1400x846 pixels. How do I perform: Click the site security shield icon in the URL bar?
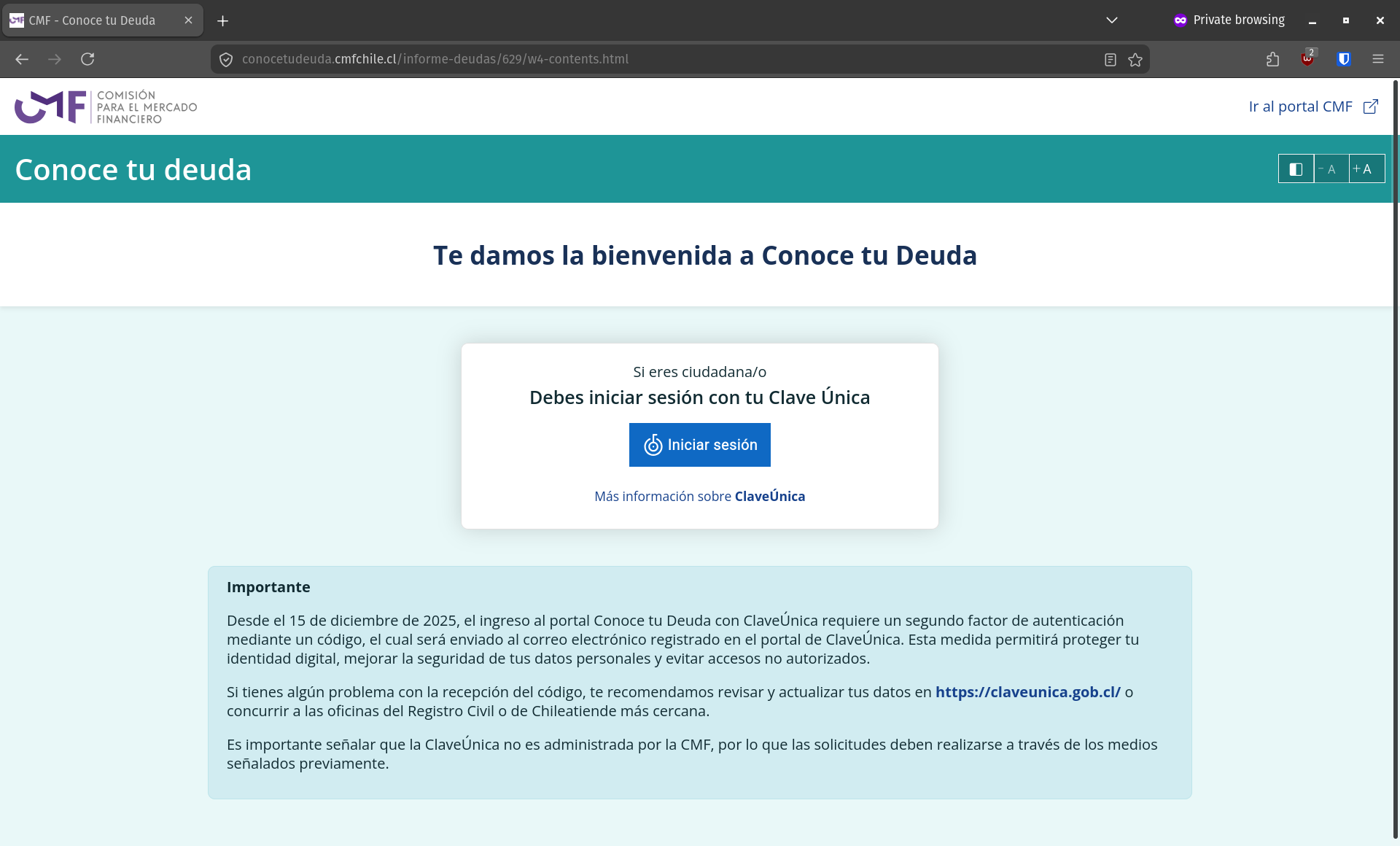point(226,60)
